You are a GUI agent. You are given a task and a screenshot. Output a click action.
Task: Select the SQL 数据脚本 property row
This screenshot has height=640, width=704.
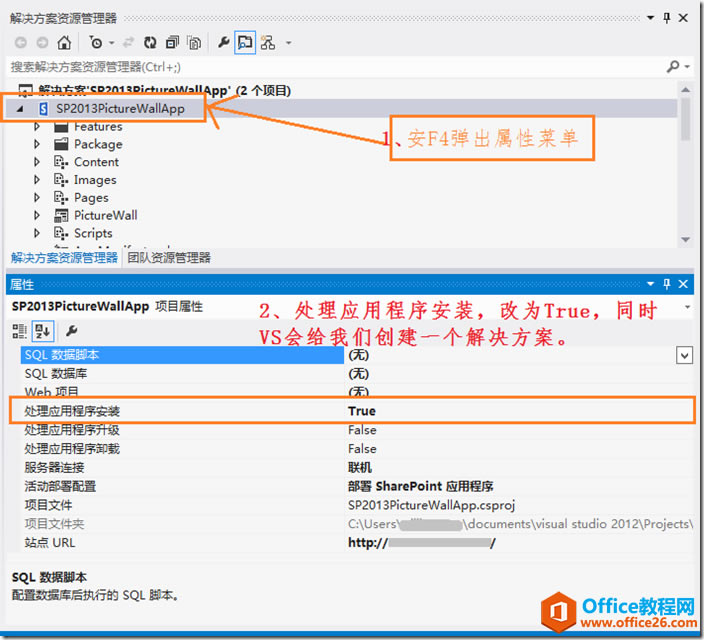click(182, 355)
